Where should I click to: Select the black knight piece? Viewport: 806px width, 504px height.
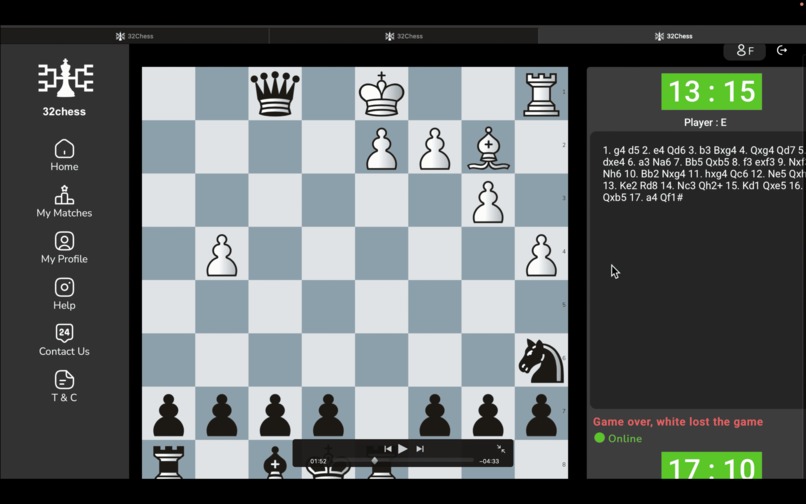(541, 361)
